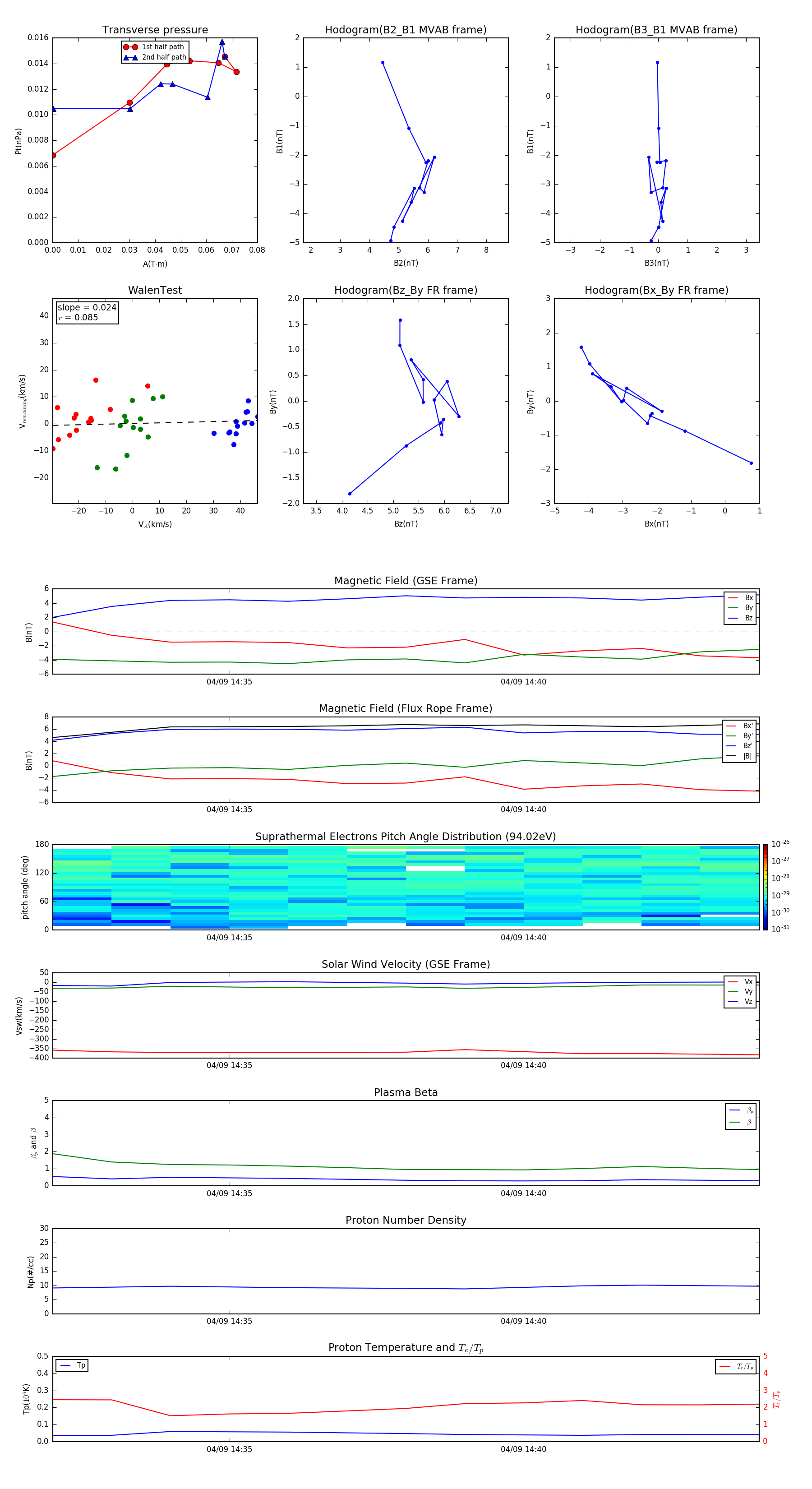Select the Tp legend entry
Screen dimensions: 812x1489
72,1365
